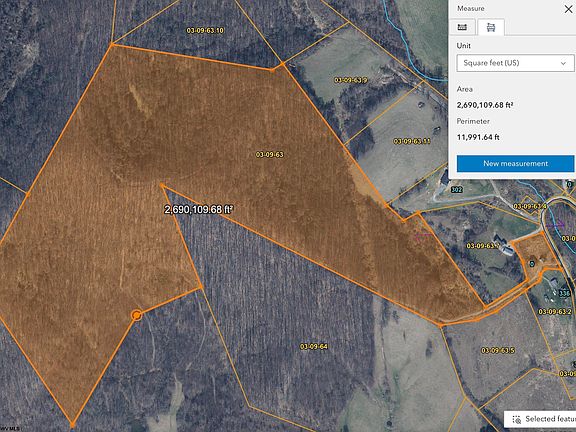576x432 pixels.
Task: Select the area measurement tool tab
Action: (x=491, y=27)
